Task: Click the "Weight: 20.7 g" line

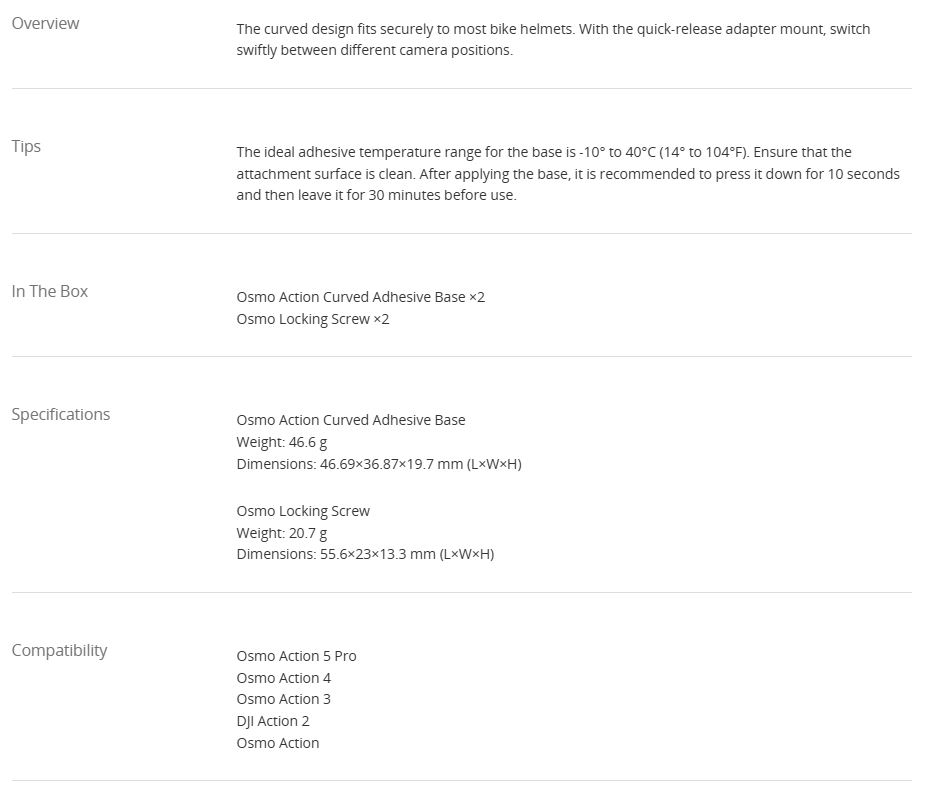Action: pyautogui.click(x=282, y=533)
